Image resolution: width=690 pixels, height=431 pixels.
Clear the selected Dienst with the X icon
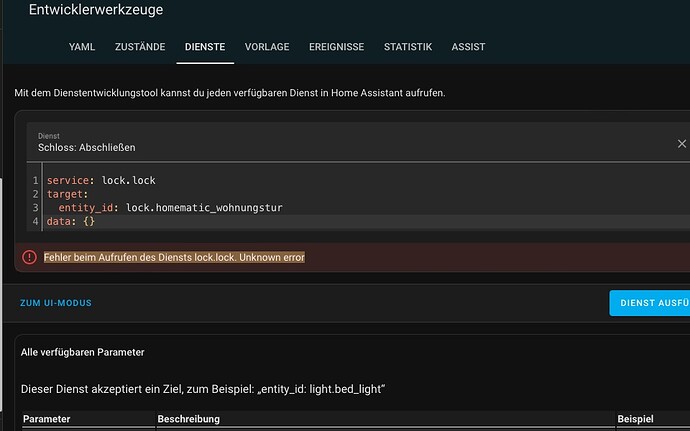tap(682, 144)
